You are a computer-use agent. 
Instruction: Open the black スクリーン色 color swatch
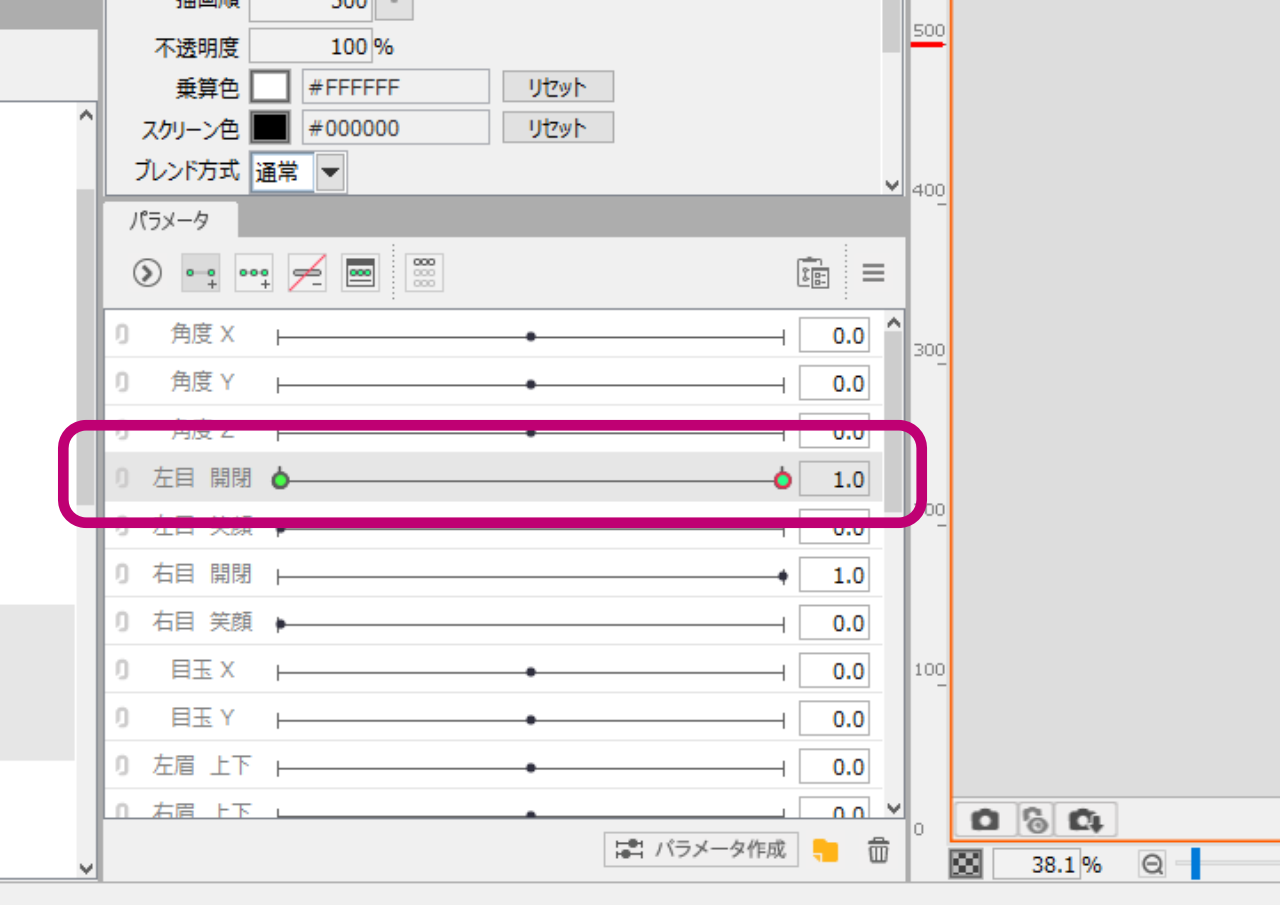tap(270, 128)
